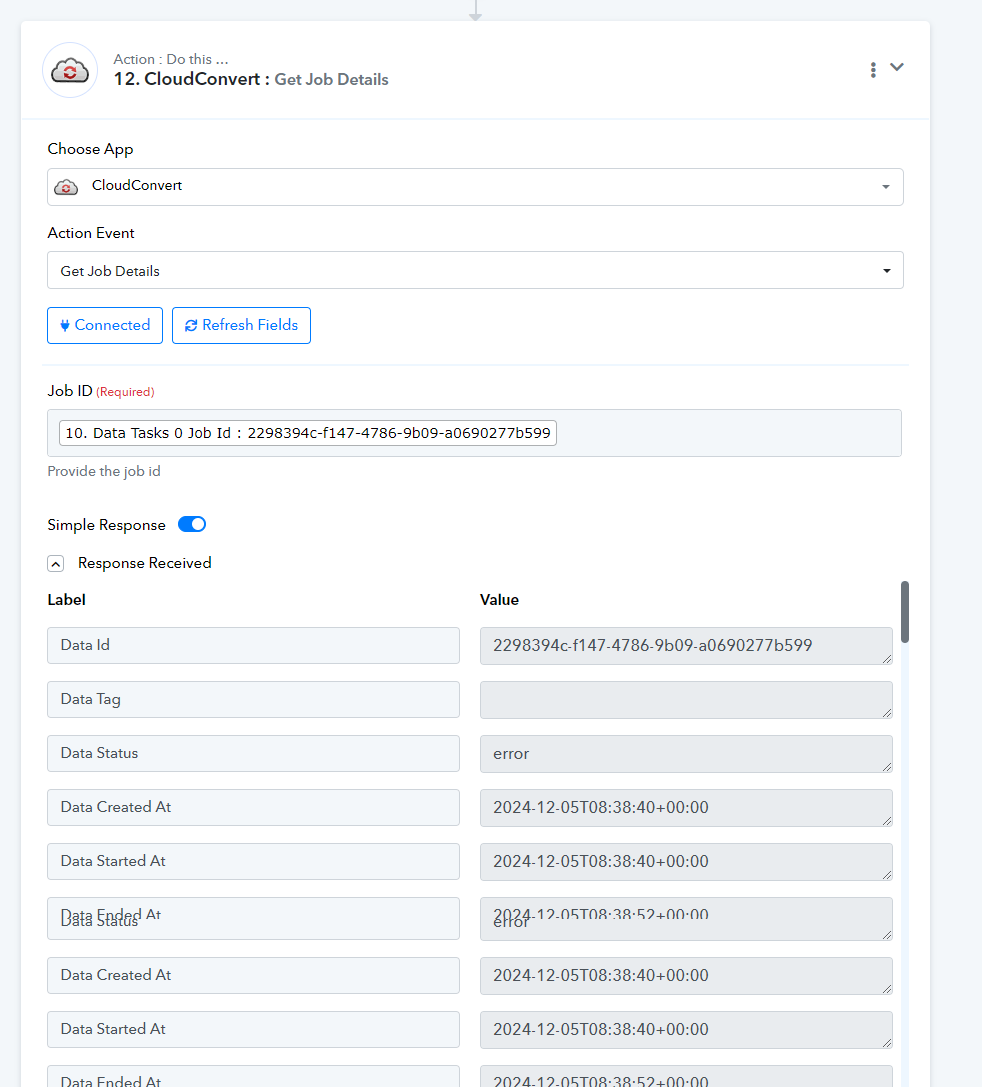Click the Data Id label field
The width and height of the screenshot is (982, 1087).
click(253, 645)
